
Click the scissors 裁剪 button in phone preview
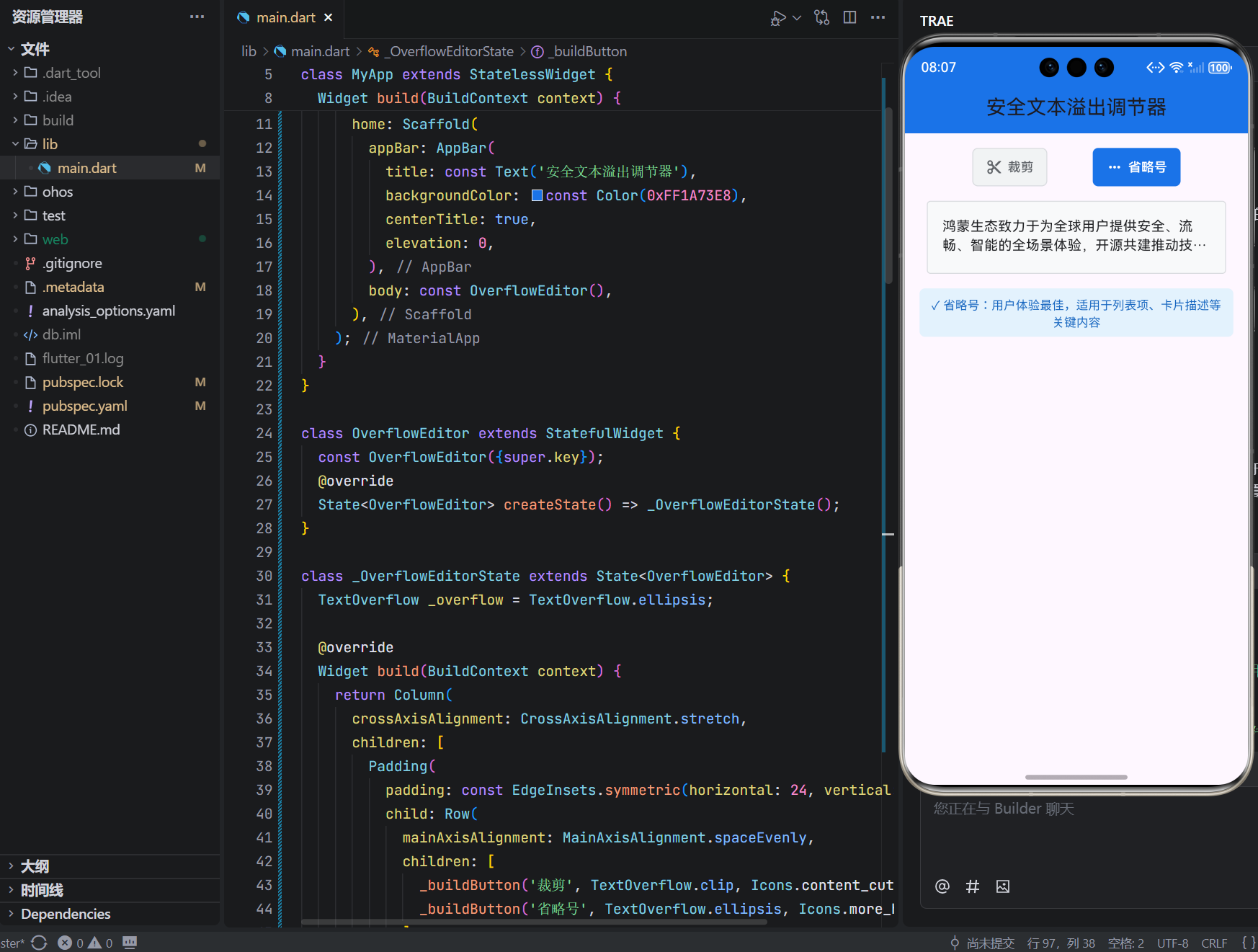coord(1009,167)
